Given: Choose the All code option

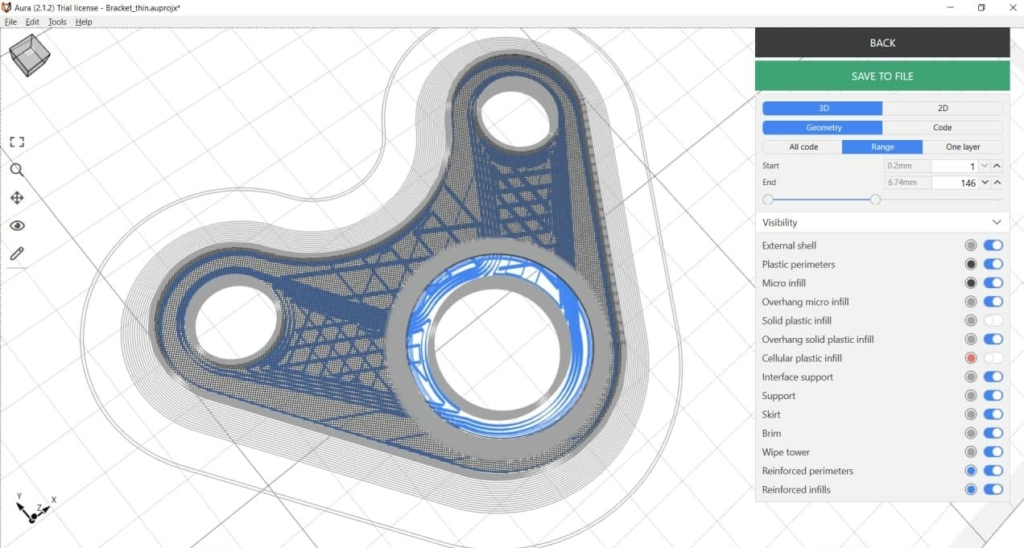Looking at the screenshot, I should (x=803, y=147).
